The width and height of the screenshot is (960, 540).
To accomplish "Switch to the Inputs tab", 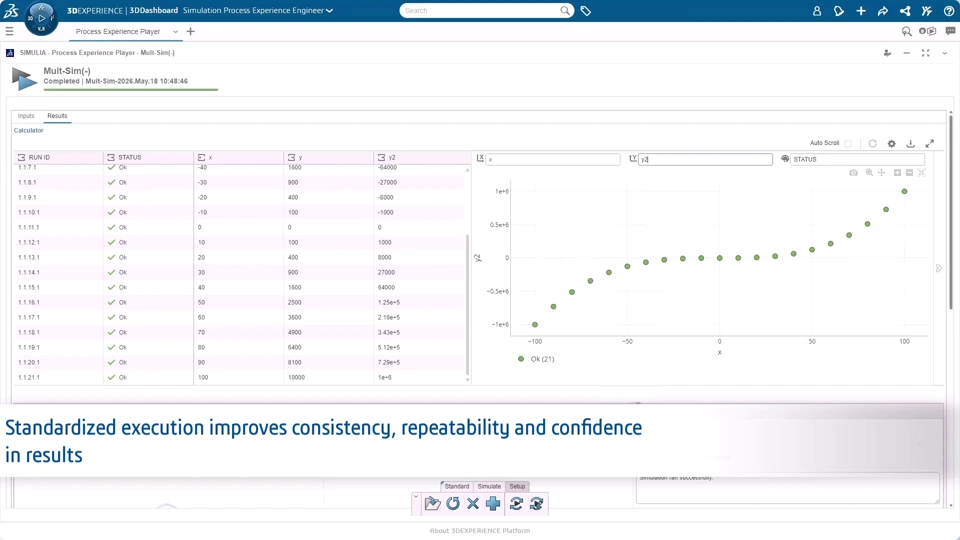I will 26,116.
